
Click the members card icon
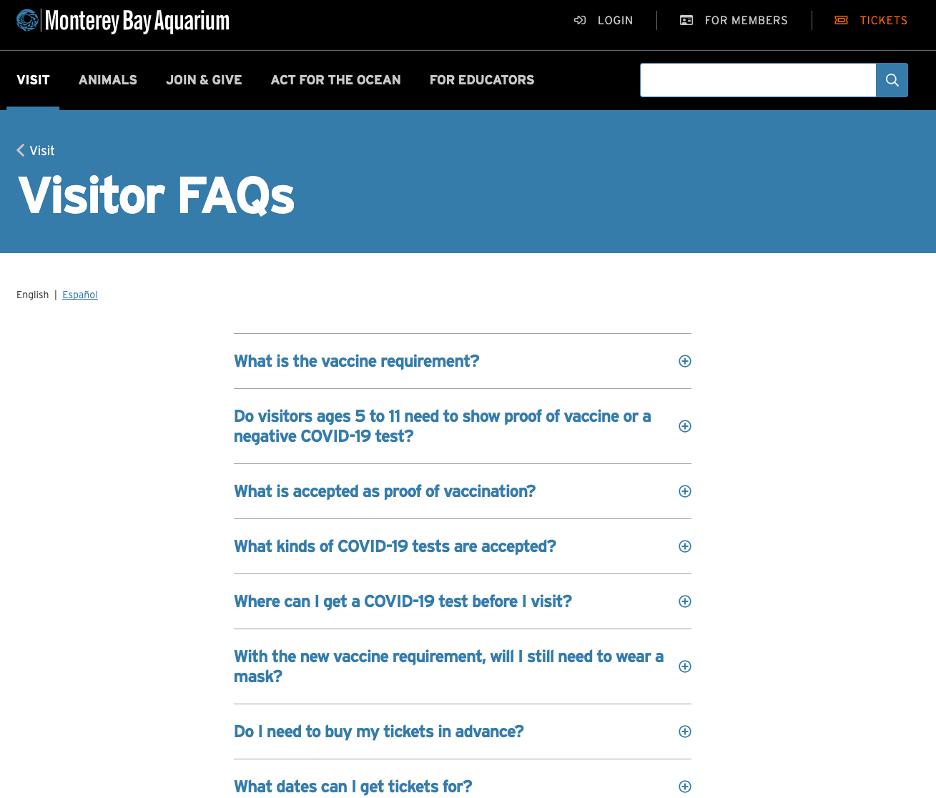pos(687,20)
